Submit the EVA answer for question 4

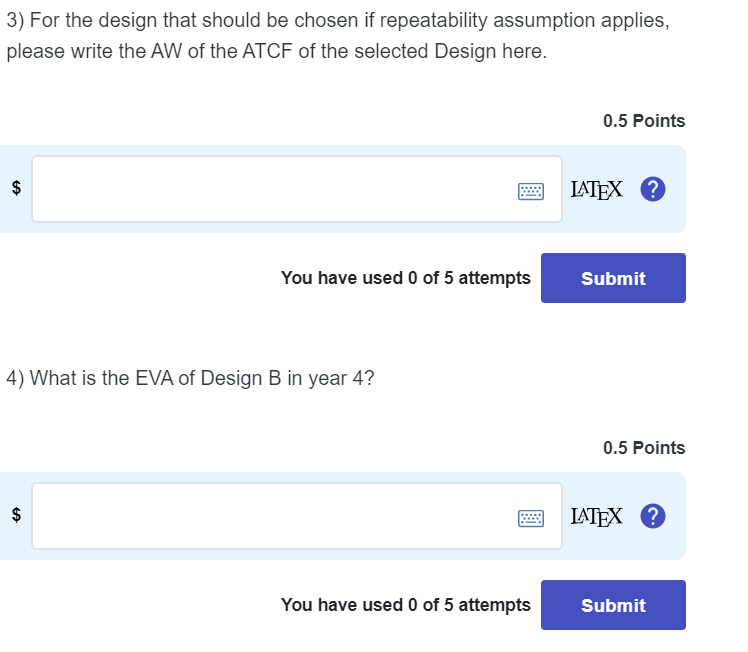pyautogui.click(x=613, y=605)
